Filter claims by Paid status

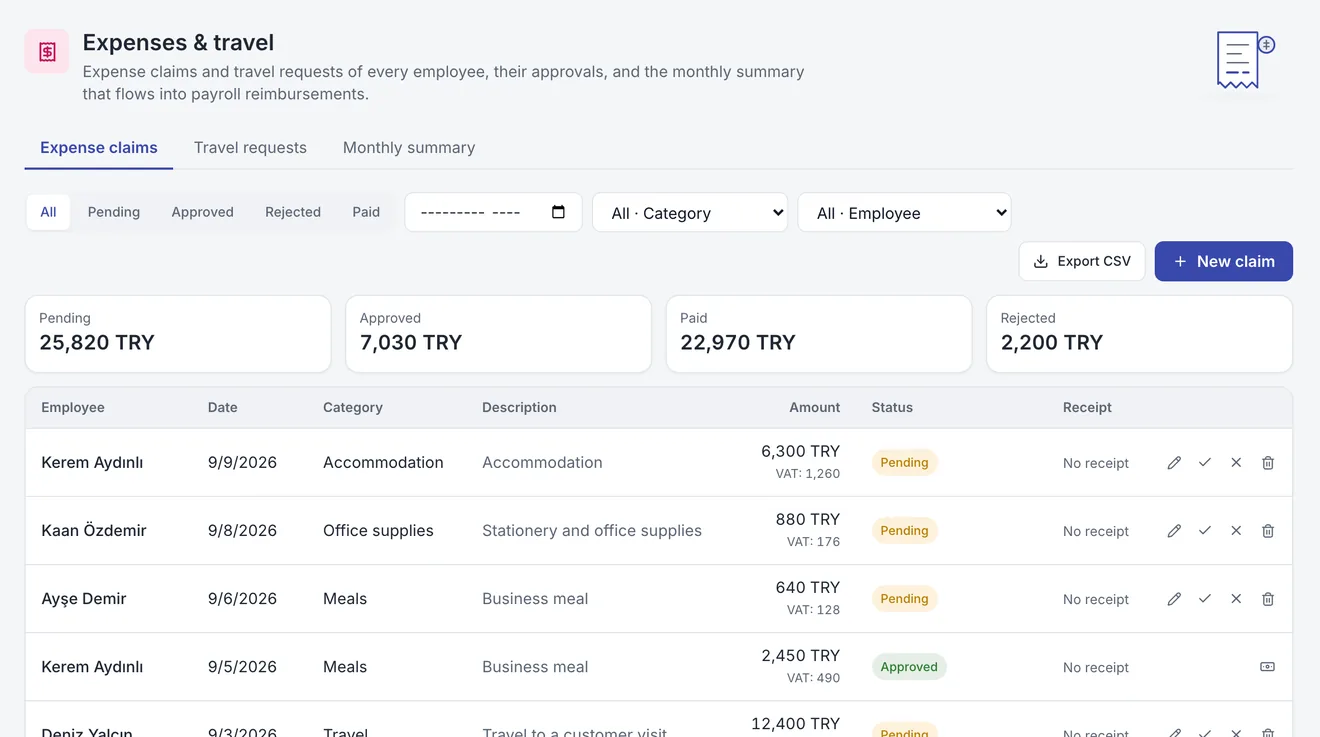(x=366, y=212)
